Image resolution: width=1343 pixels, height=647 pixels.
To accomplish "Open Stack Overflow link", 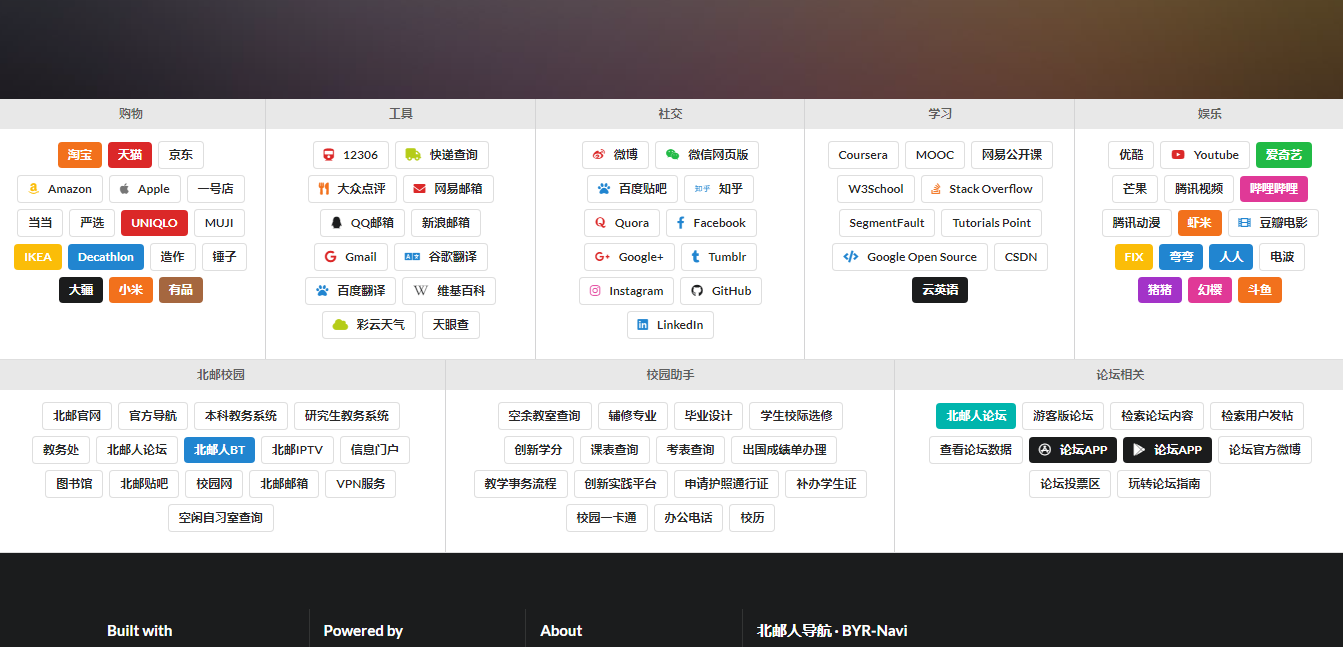I will [982, 189].
